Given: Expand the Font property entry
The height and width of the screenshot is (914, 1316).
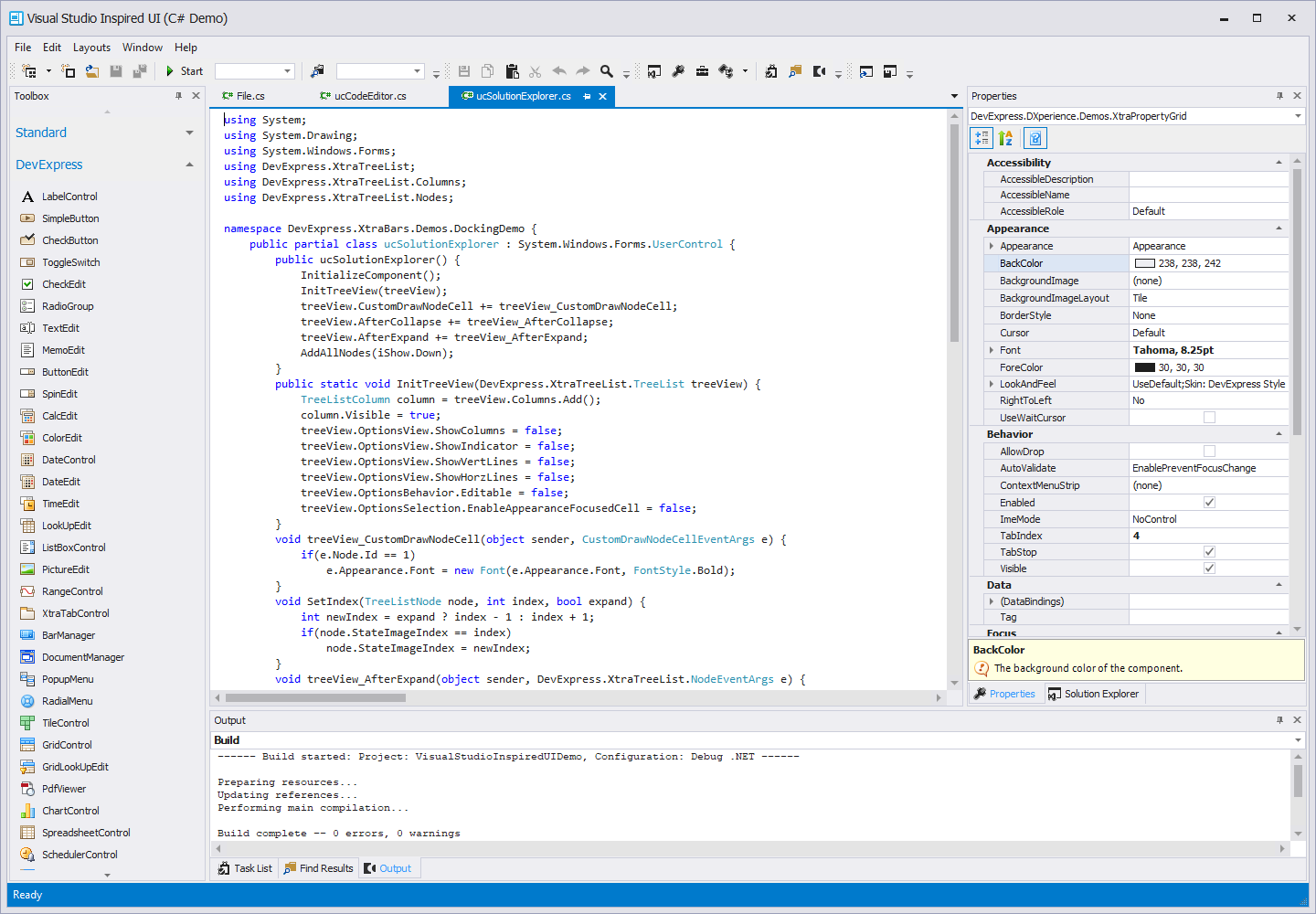Looking at the screenshot, I should point(990,349).
